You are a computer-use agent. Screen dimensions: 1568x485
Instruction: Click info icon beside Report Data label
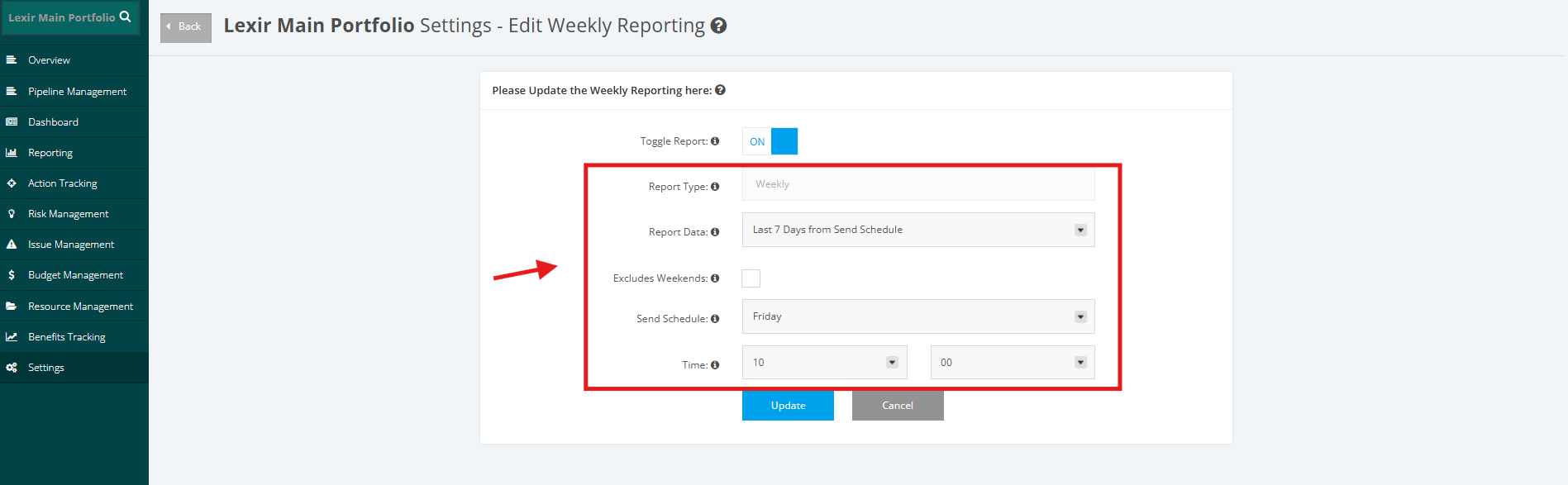715,232
